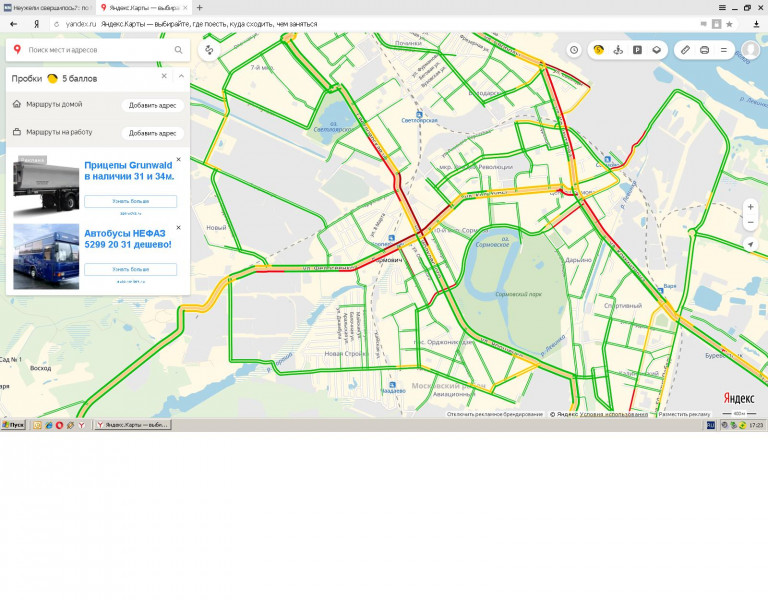This screenshot has width=768, height=600.
Task: Close the Яндекс.Карты tab
Action: [x=185, y=8]
